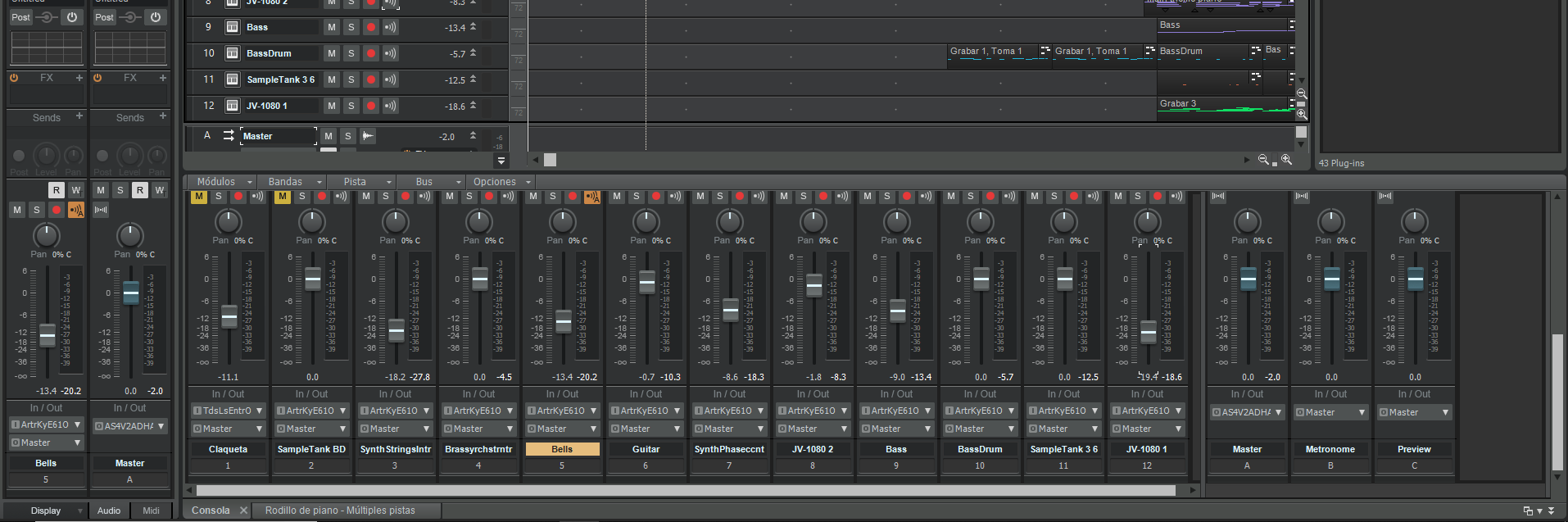
Task: Toggle FX bin power on Bells inspector strip
Action: click(x=14, y=78)
